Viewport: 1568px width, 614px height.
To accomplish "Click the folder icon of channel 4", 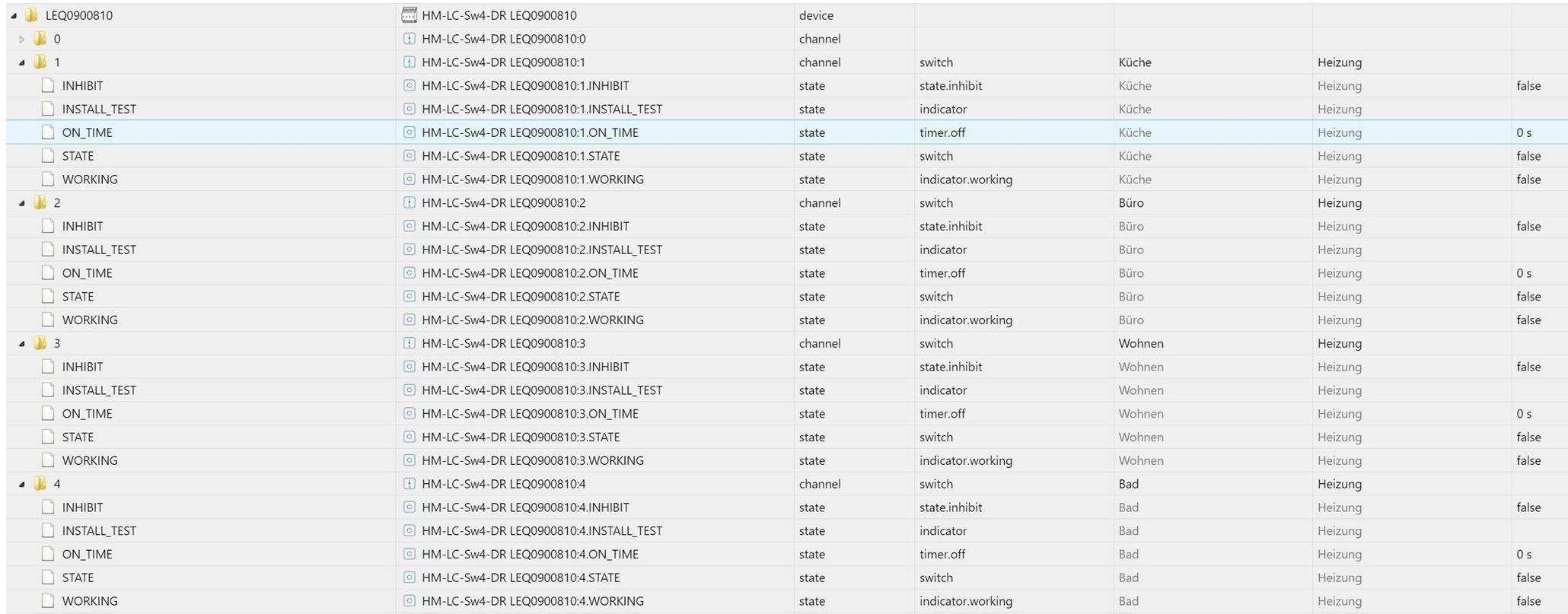I will [40, 484].
